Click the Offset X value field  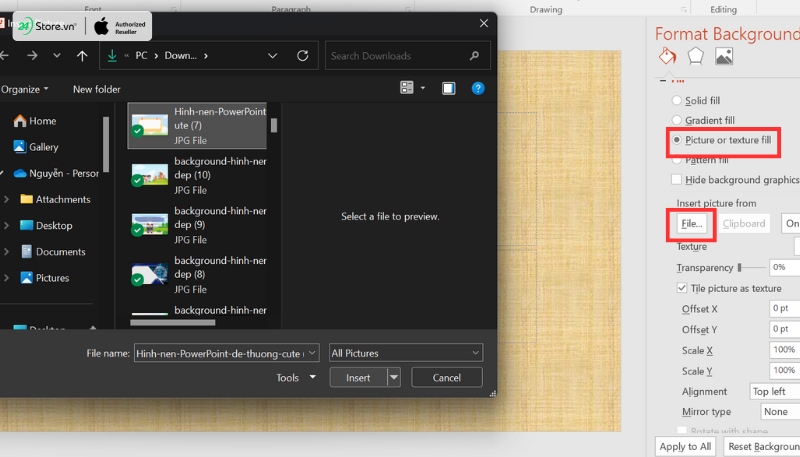tap(785, 308)
